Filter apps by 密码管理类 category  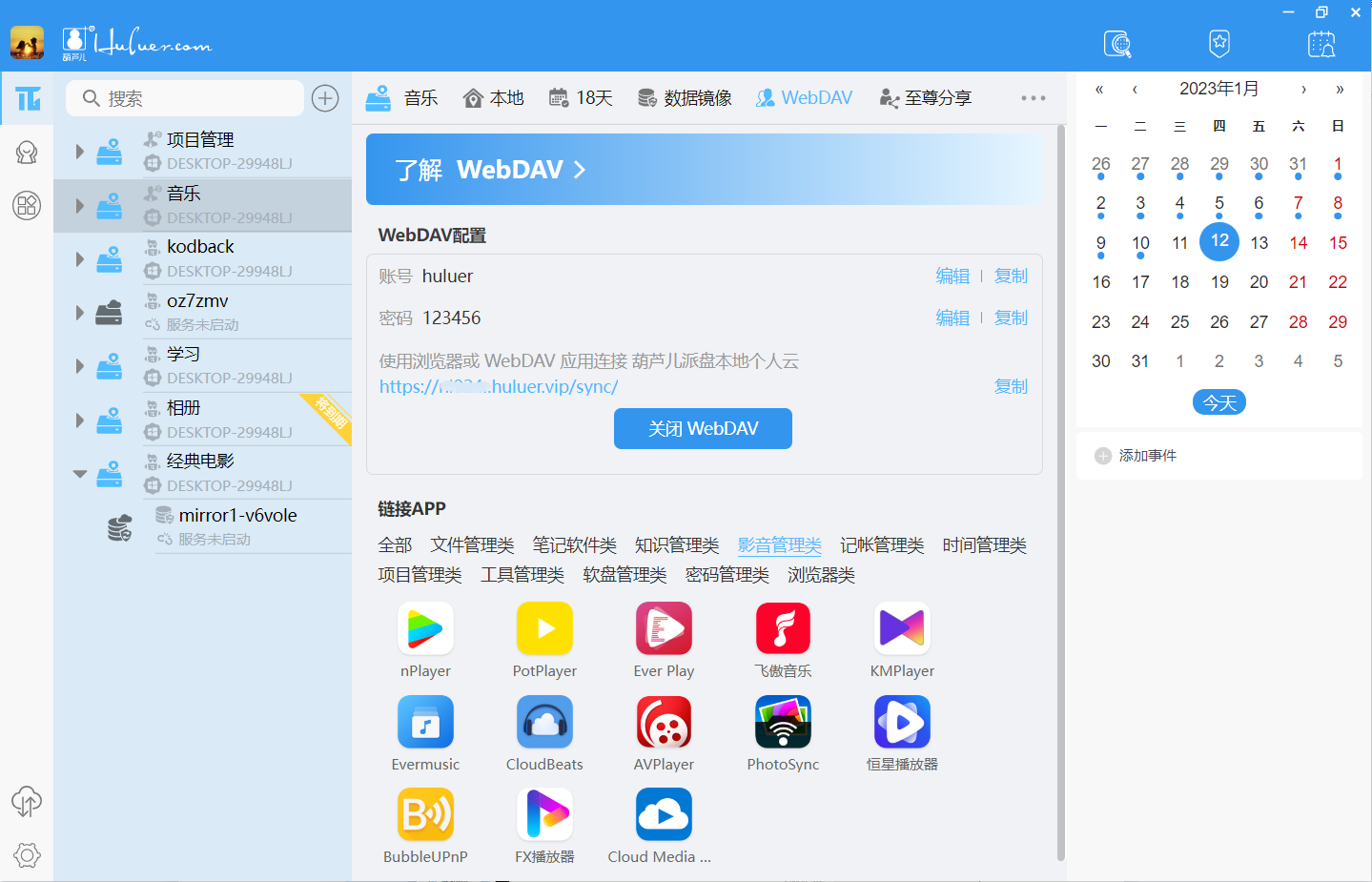tap(727, 575)
